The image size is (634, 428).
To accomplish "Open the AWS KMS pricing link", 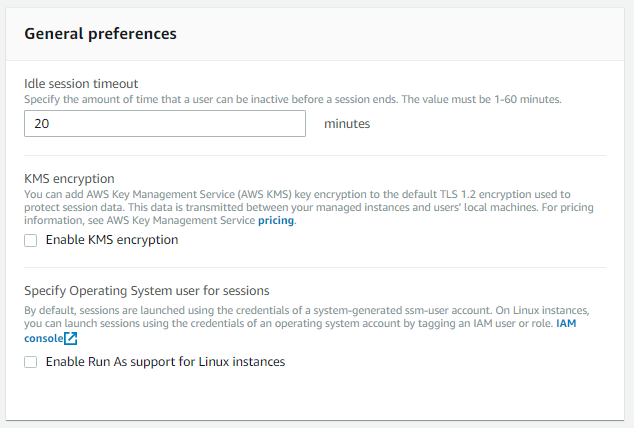I will point(276,220).
